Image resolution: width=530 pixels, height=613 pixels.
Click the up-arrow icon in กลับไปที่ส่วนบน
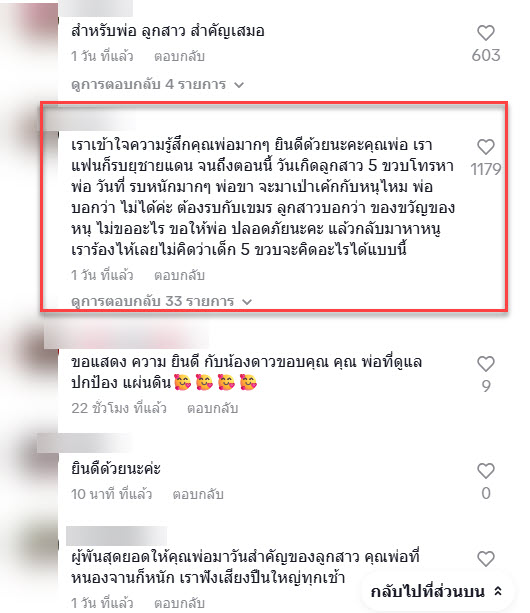(x=498, y=591)
